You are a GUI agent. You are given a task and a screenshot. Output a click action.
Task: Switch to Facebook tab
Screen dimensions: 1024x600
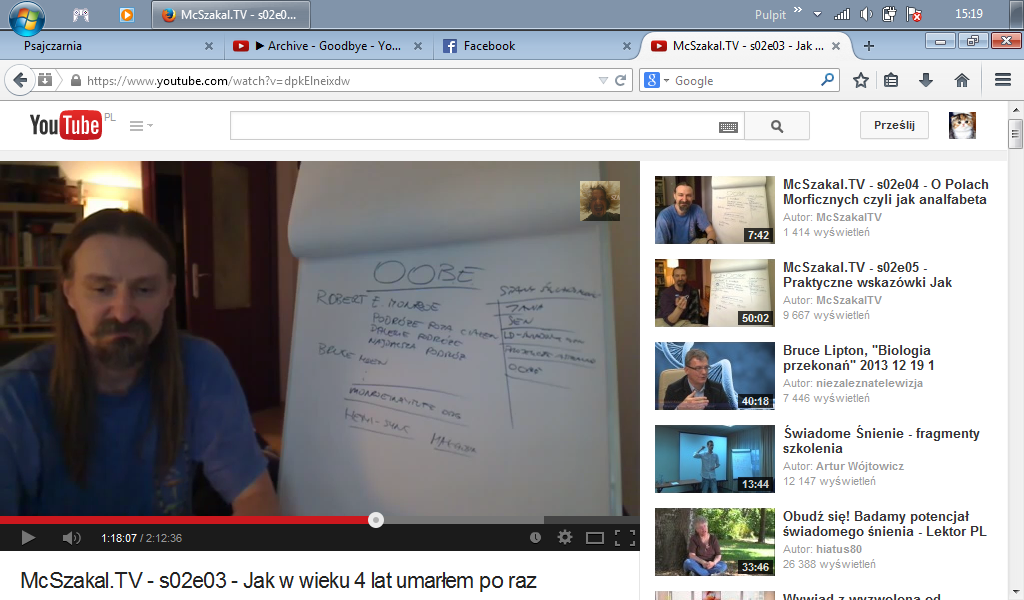tap(536, 46)
